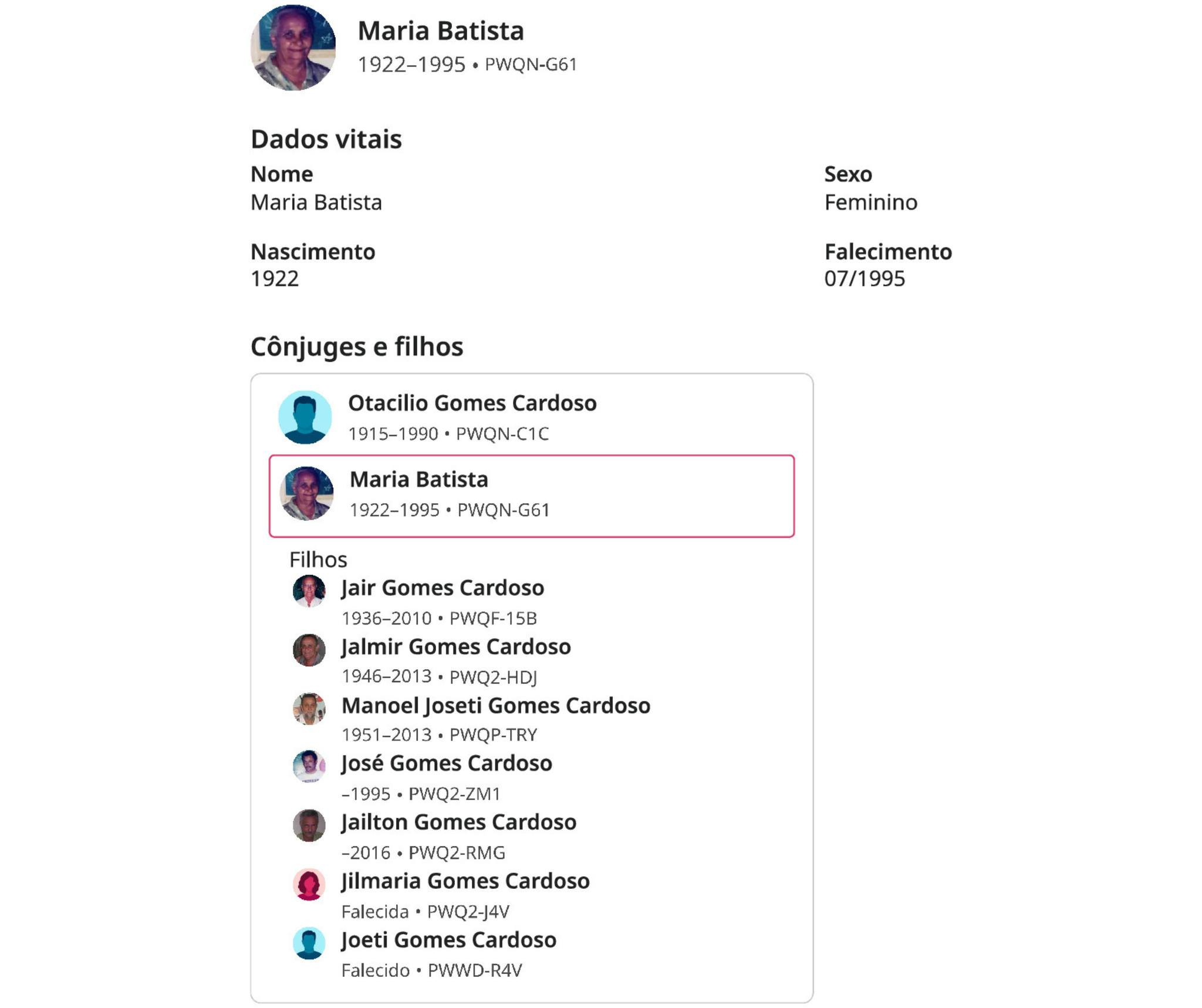Click Joeti Gomes Cardoso's male silhouette icon

(309, 943)
